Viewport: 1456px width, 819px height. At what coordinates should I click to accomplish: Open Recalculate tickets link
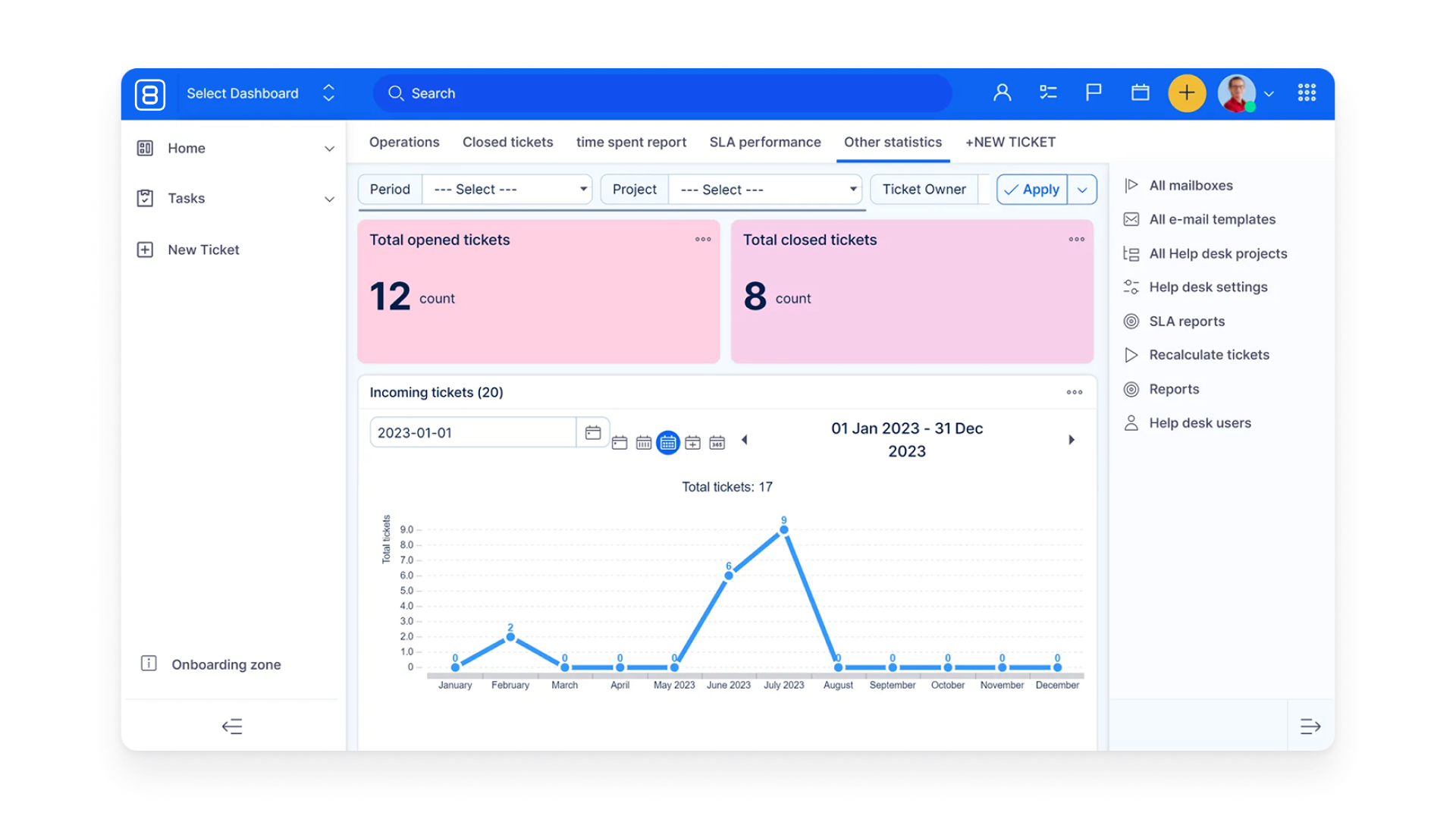(x=1208, y=355)
